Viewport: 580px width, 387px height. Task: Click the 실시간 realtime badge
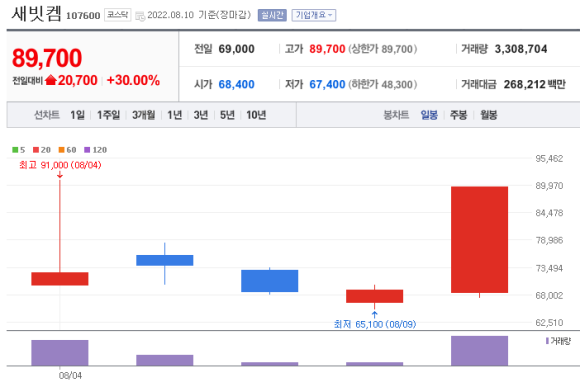(x=272, y=15)
